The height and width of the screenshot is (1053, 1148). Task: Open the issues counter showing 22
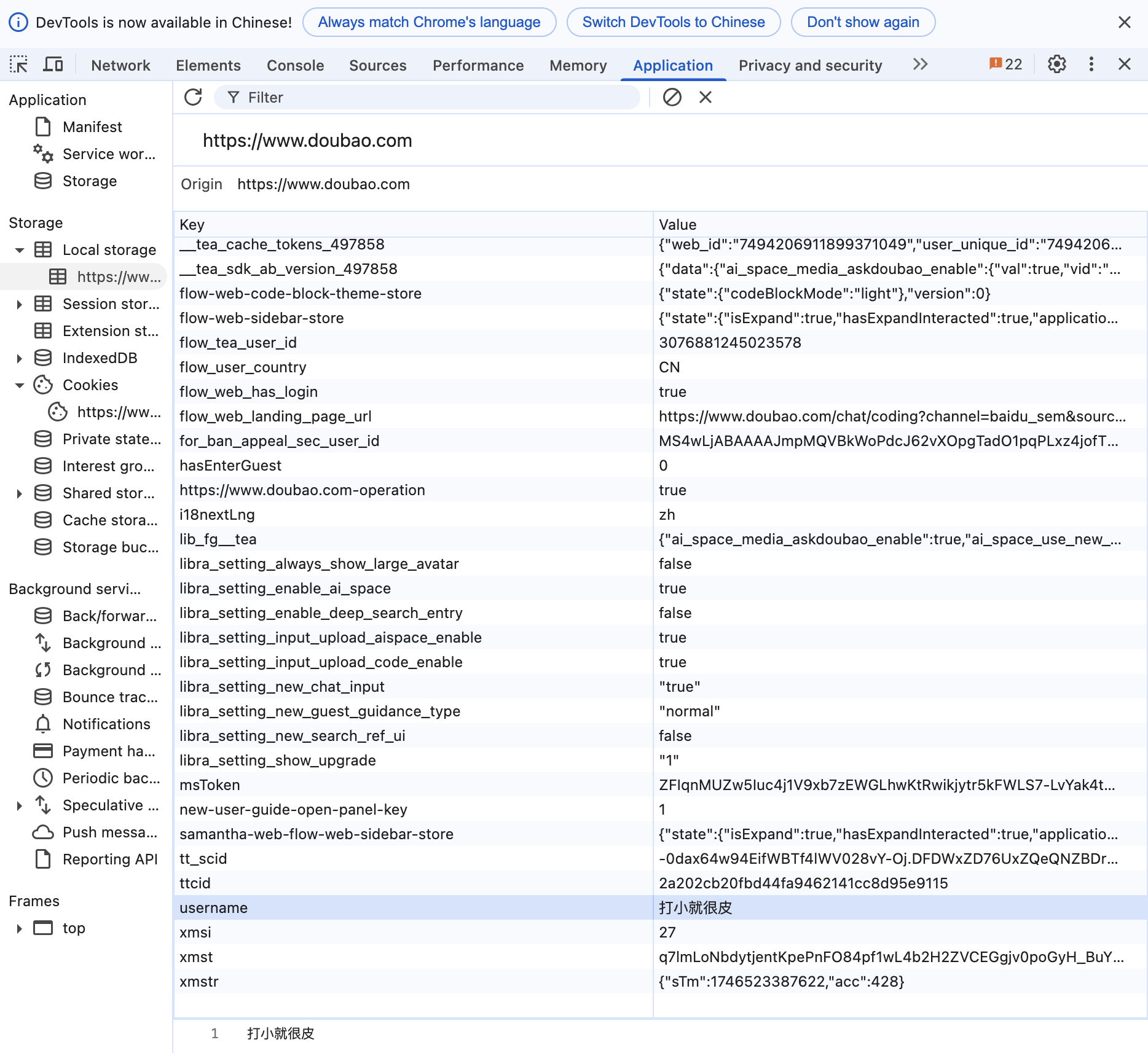click(x=1005, y=65)
